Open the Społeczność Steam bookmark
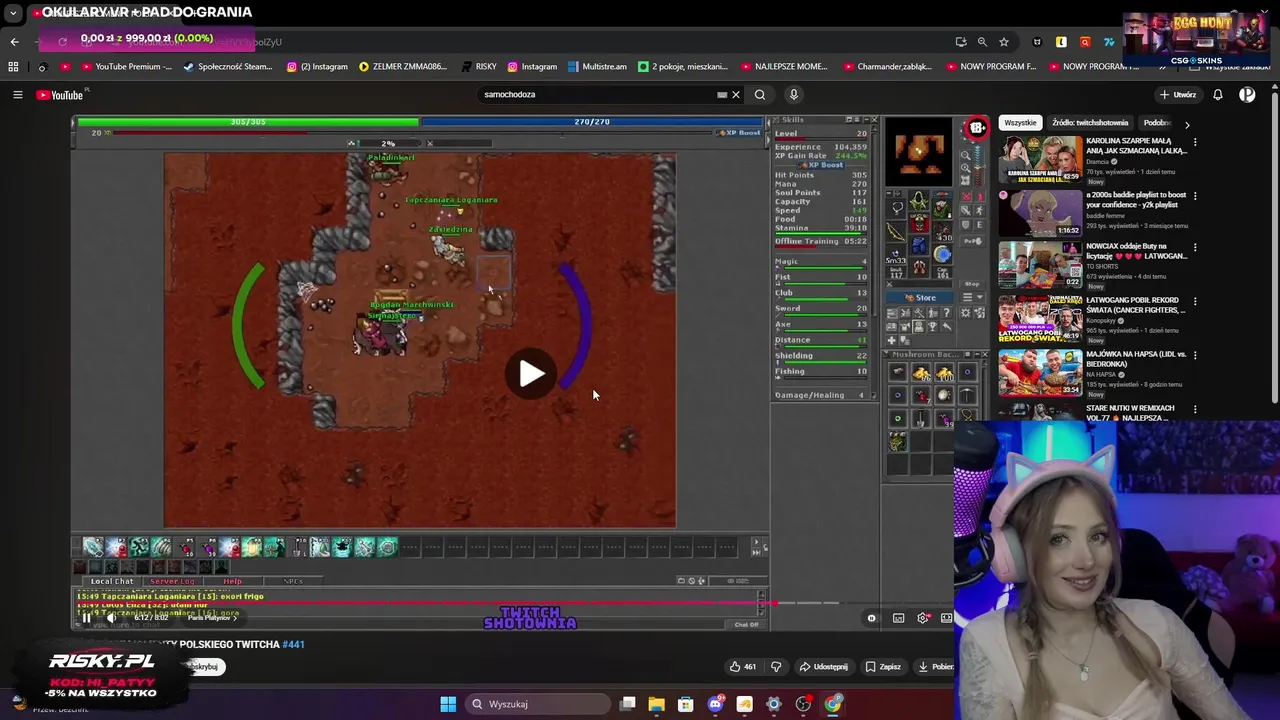The image size is (1280, 720). tap(227, 67)
